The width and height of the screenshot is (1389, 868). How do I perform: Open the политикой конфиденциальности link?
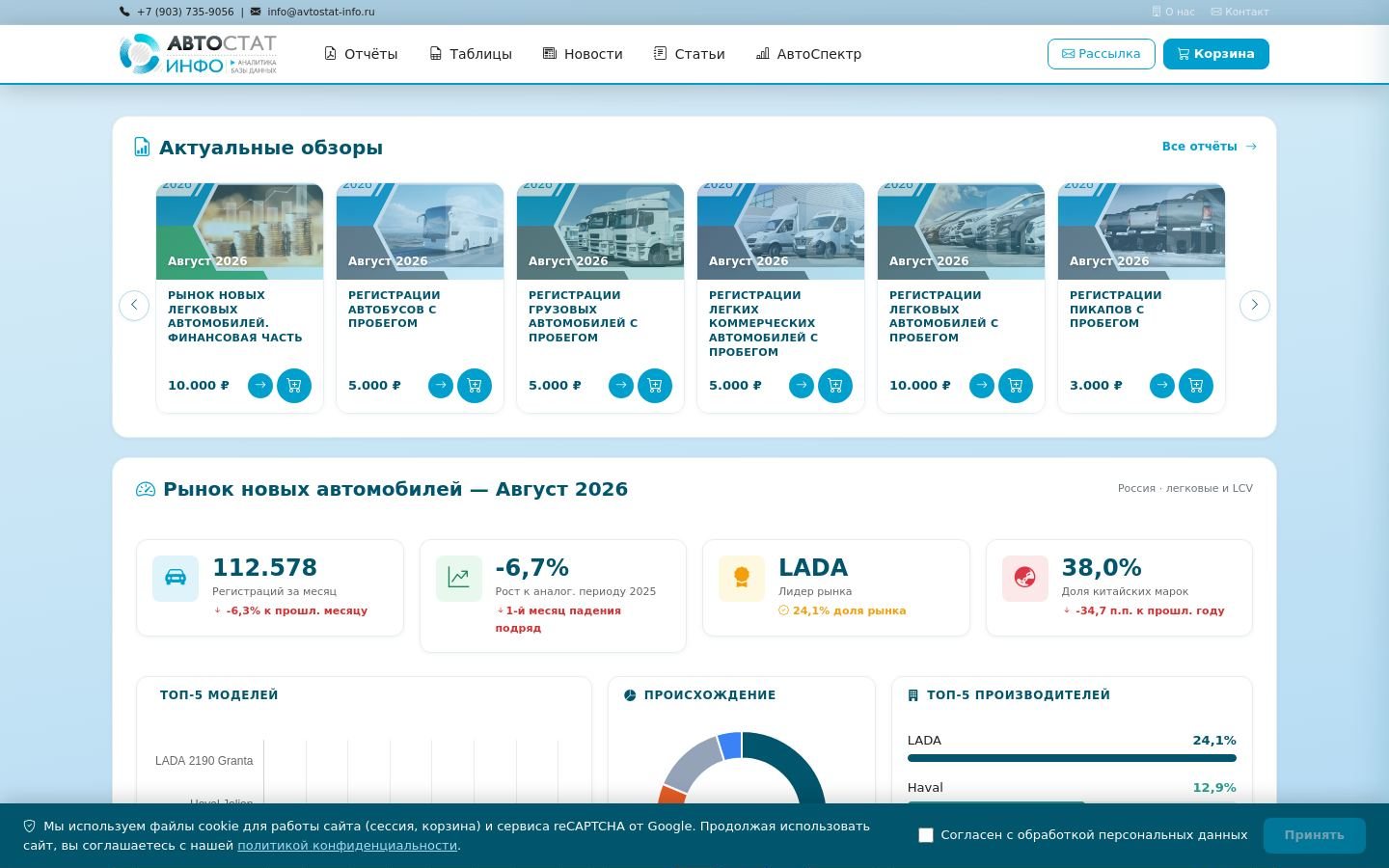coord(347,846)
